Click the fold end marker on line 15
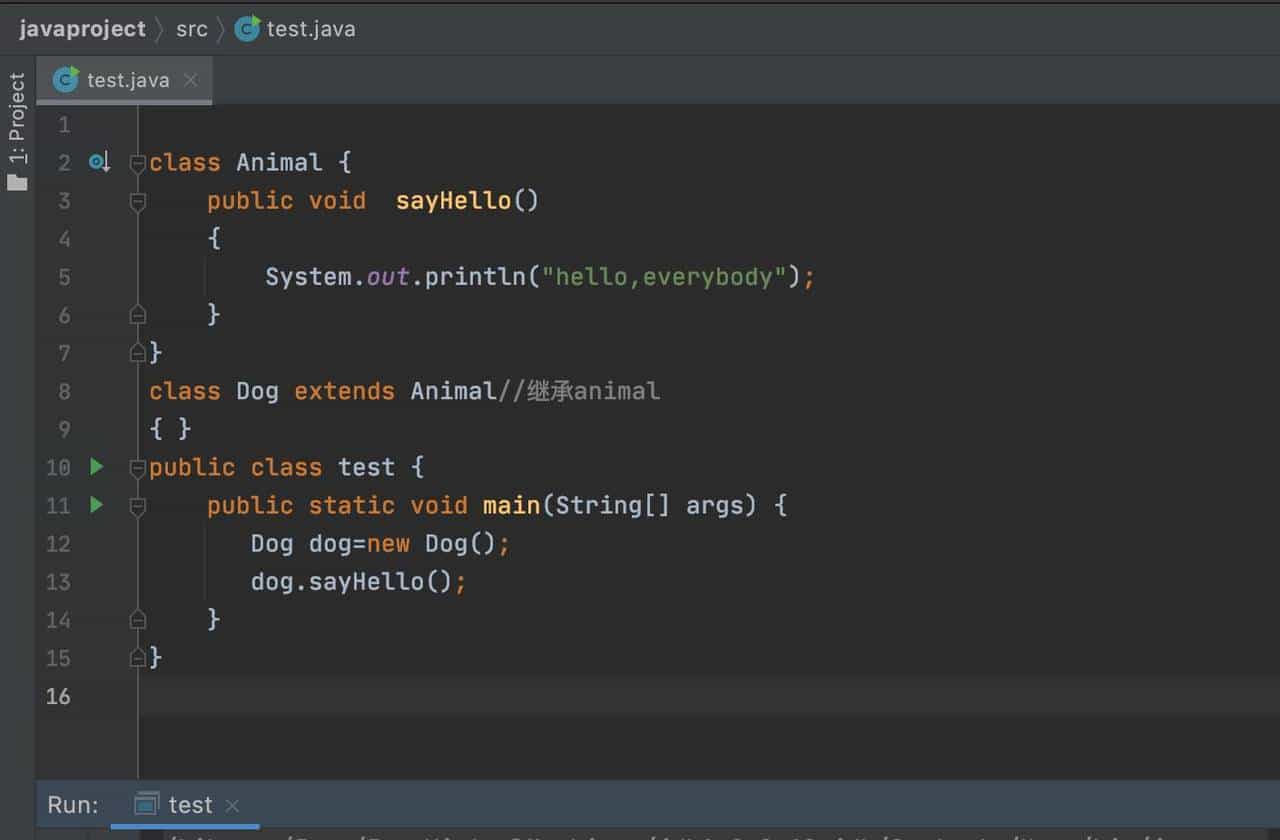1280x840 pixels. (x=138, y=658)
